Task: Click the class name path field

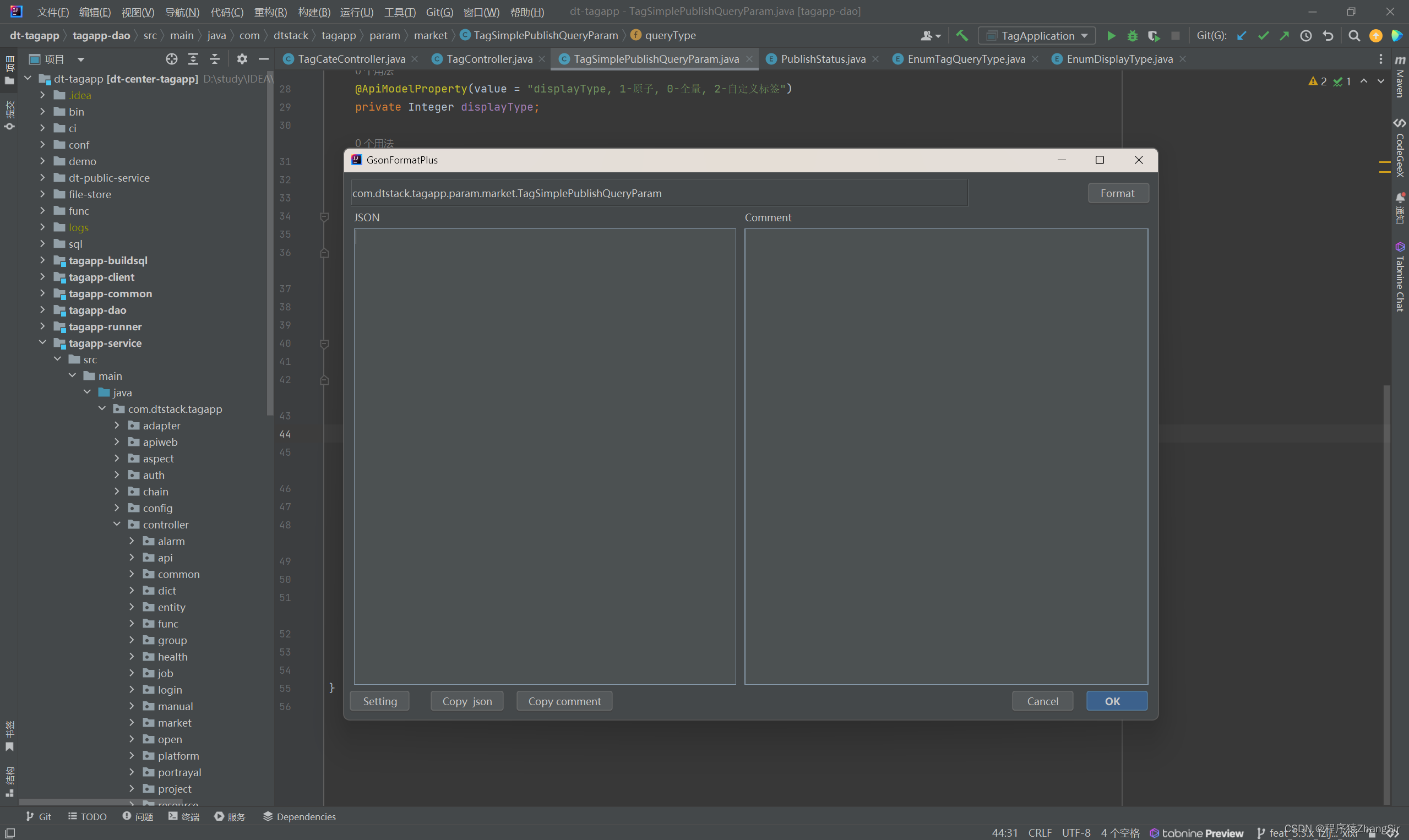Action: (660, 193)
